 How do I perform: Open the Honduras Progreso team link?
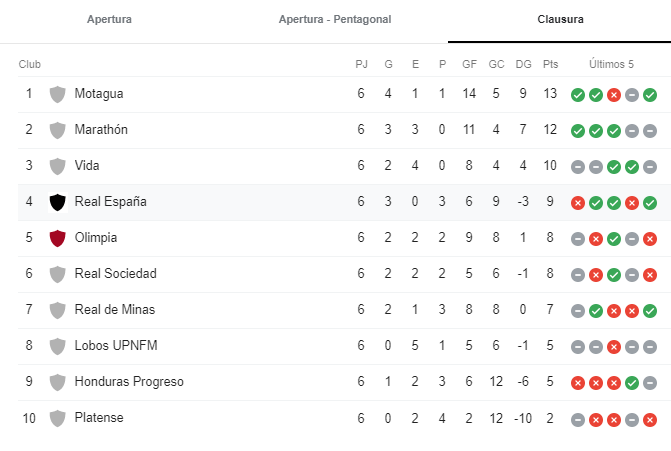[x=129, y=381]
